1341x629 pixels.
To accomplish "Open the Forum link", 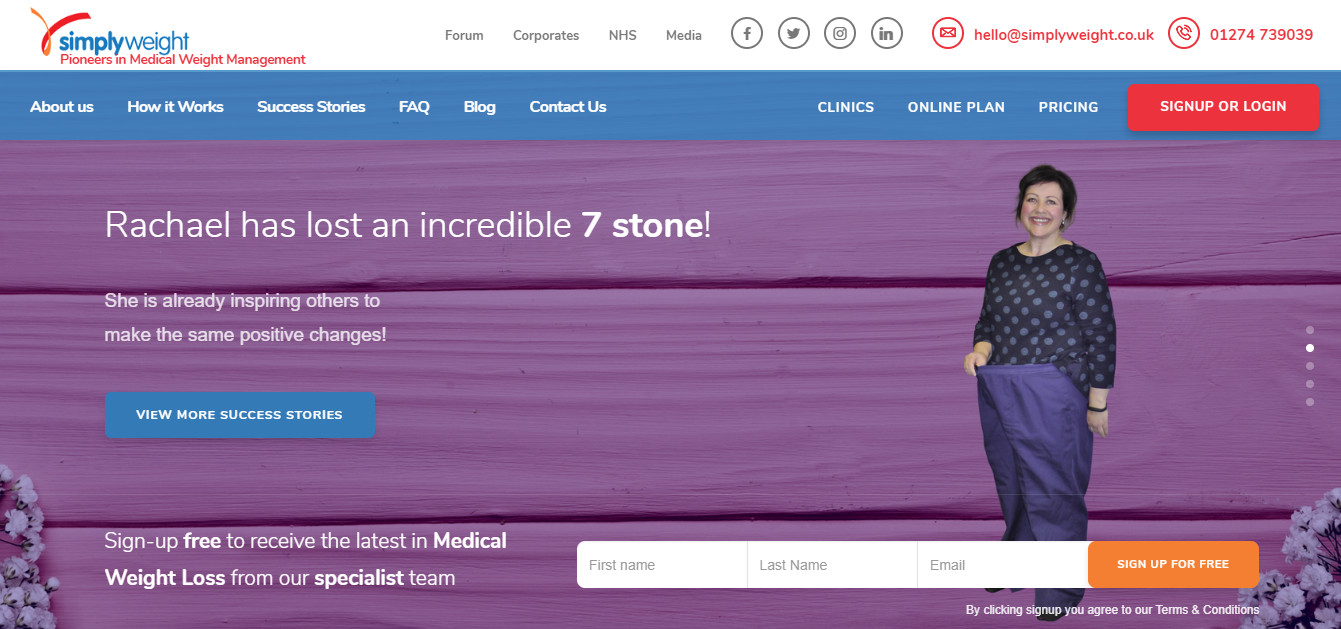I will 464,35.
